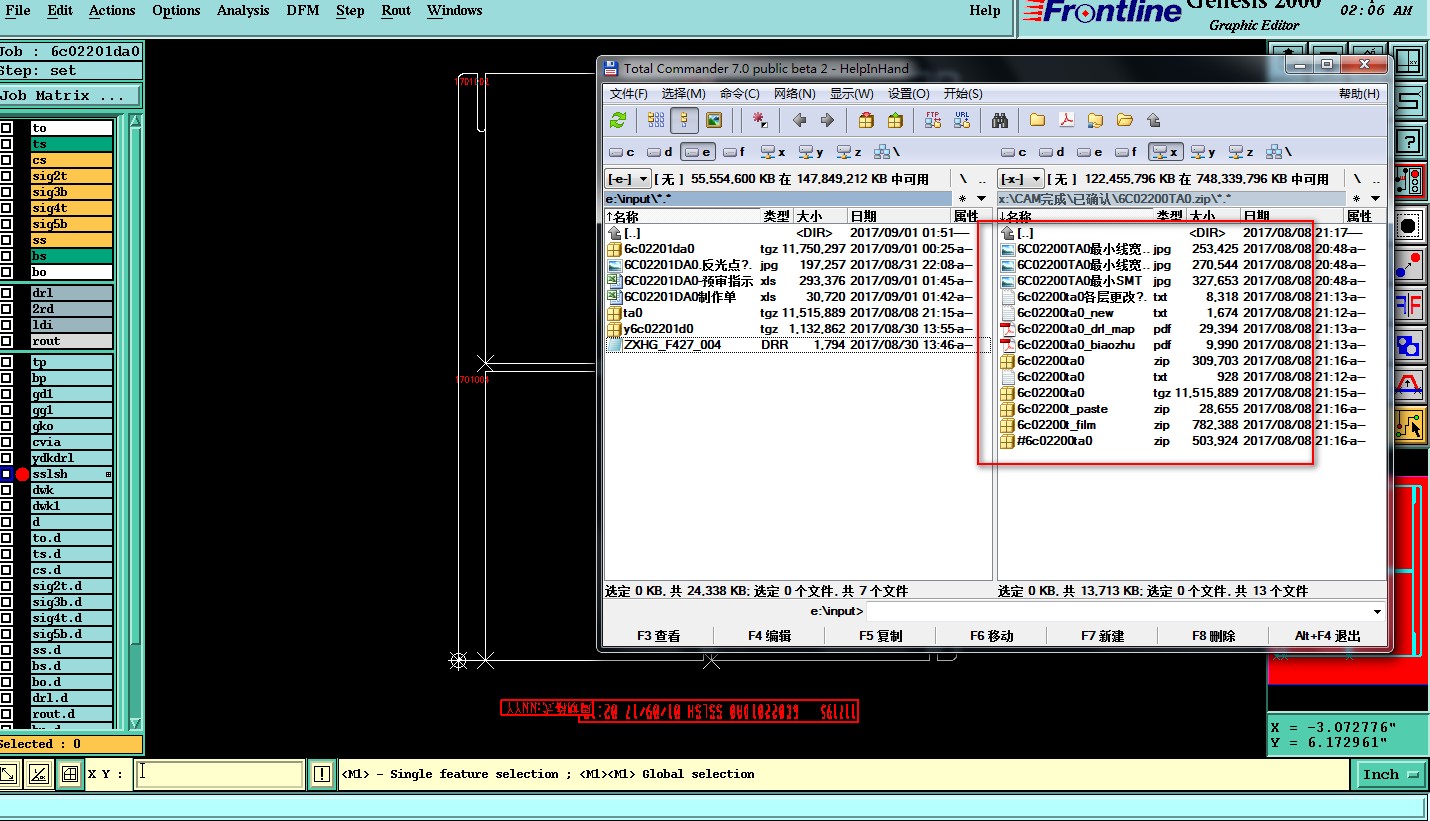
Task: Select network drive z in left drive bar
Action: coord(849,152)
